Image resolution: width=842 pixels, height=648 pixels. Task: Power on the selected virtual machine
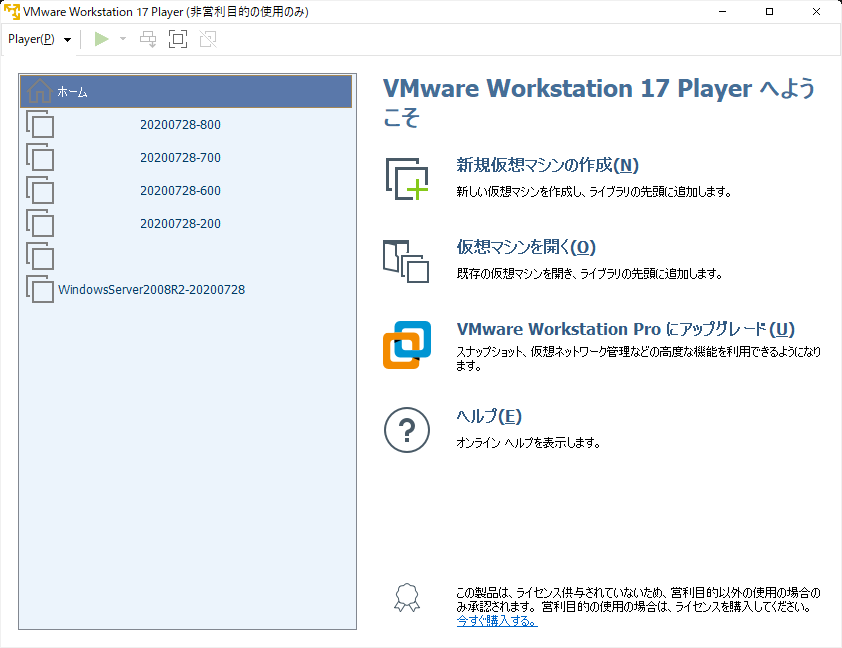[99, 39]
